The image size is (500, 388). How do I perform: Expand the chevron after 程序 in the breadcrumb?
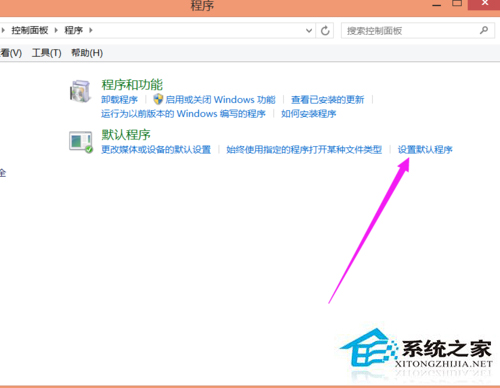point(91,30)
